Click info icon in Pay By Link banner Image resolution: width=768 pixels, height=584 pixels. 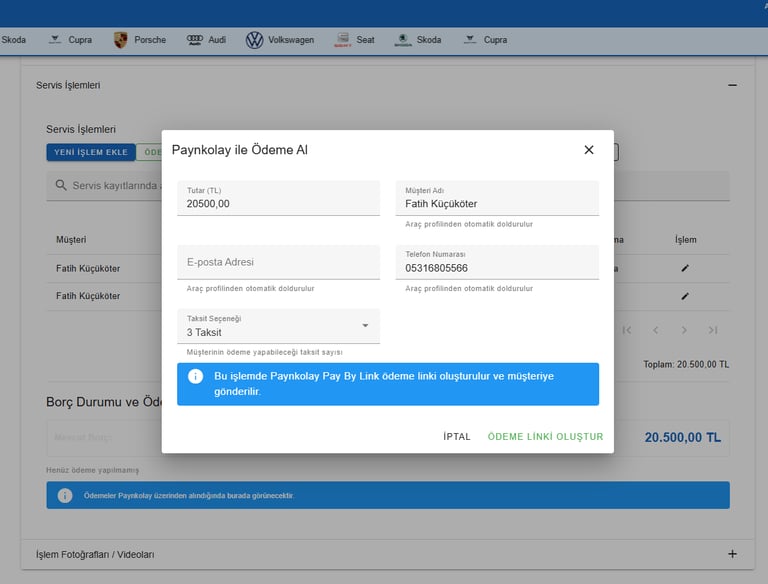(195, 376)
